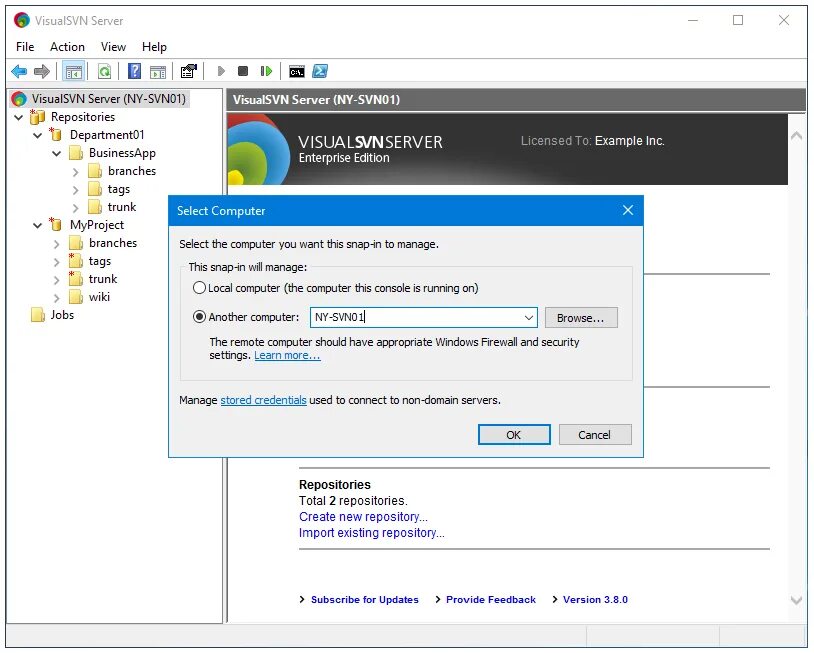Click the Jobs folder icon
The height and width of the screenshot is (653, 814).
click(38, 315)
